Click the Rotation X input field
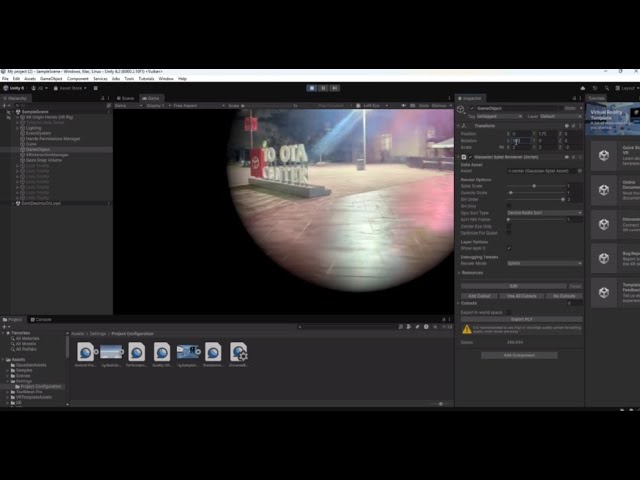The height and width of the screenshot is (480, 640). tap(521, 141)
